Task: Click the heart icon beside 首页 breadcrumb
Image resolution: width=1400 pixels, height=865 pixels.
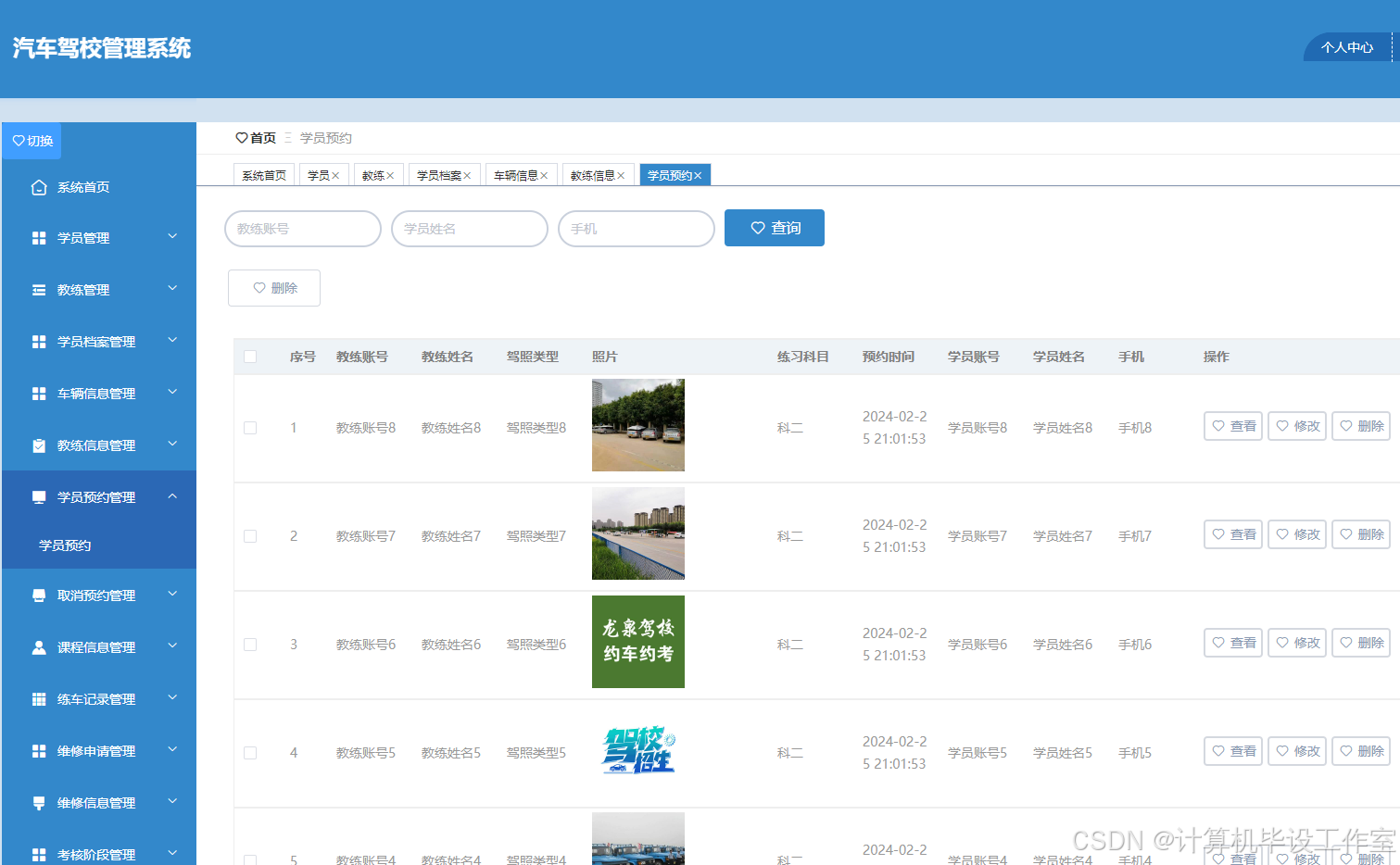Action: (x=242, y=138)
